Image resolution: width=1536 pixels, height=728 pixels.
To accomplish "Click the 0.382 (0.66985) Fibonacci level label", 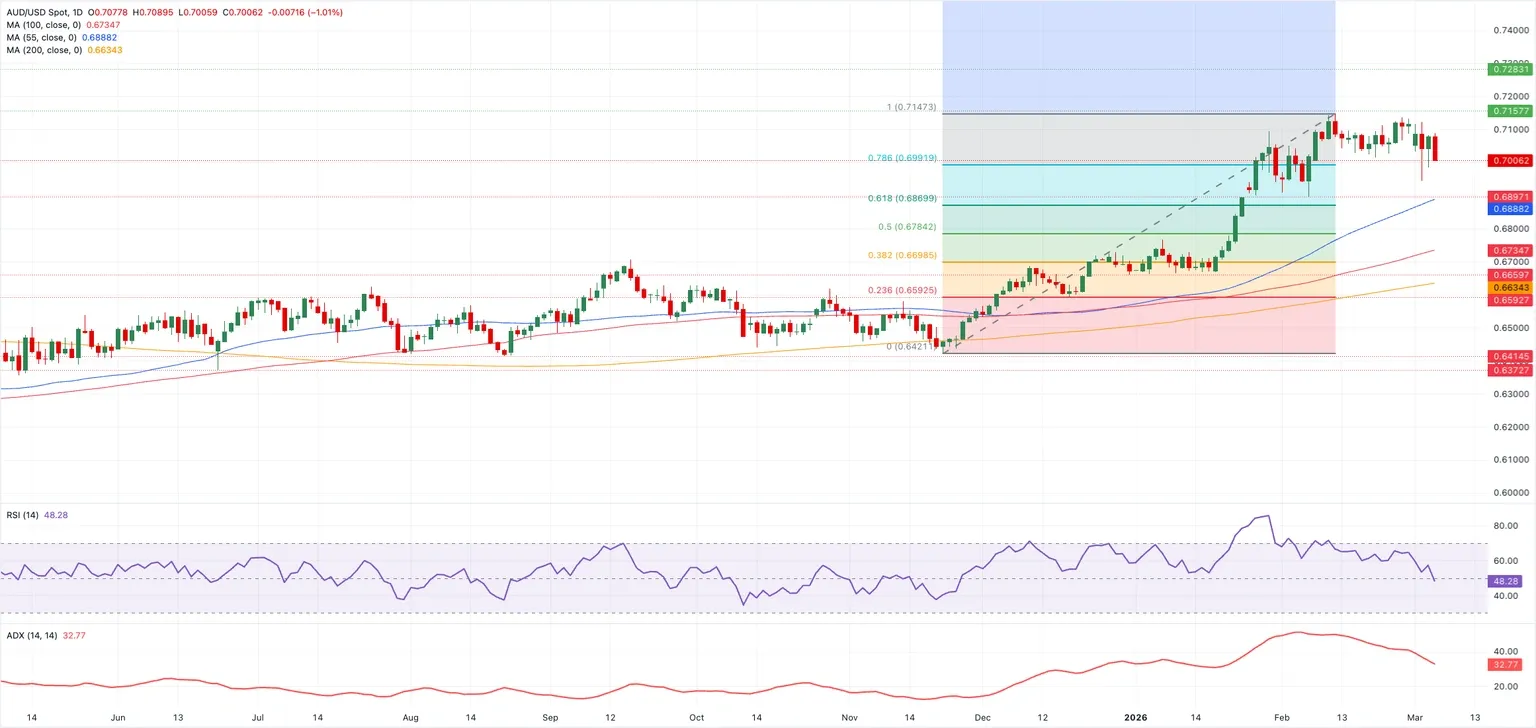I will [x=902, y=255].
